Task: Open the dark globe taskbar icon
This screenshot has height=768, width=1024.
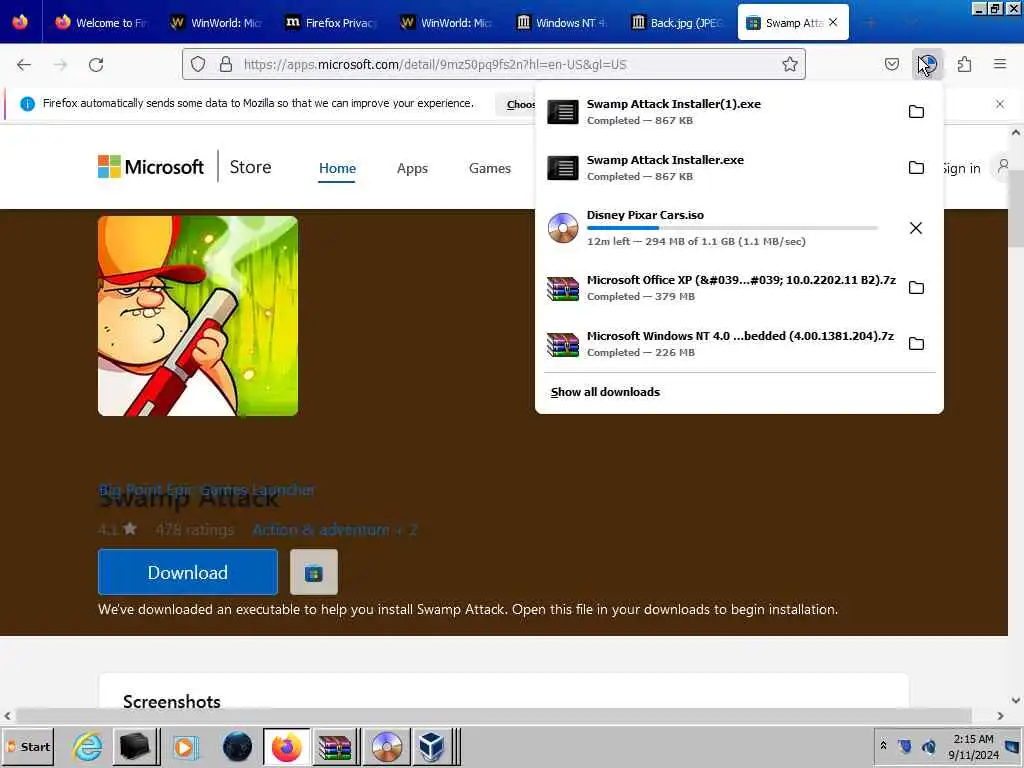Action: (x=237, y=746)
